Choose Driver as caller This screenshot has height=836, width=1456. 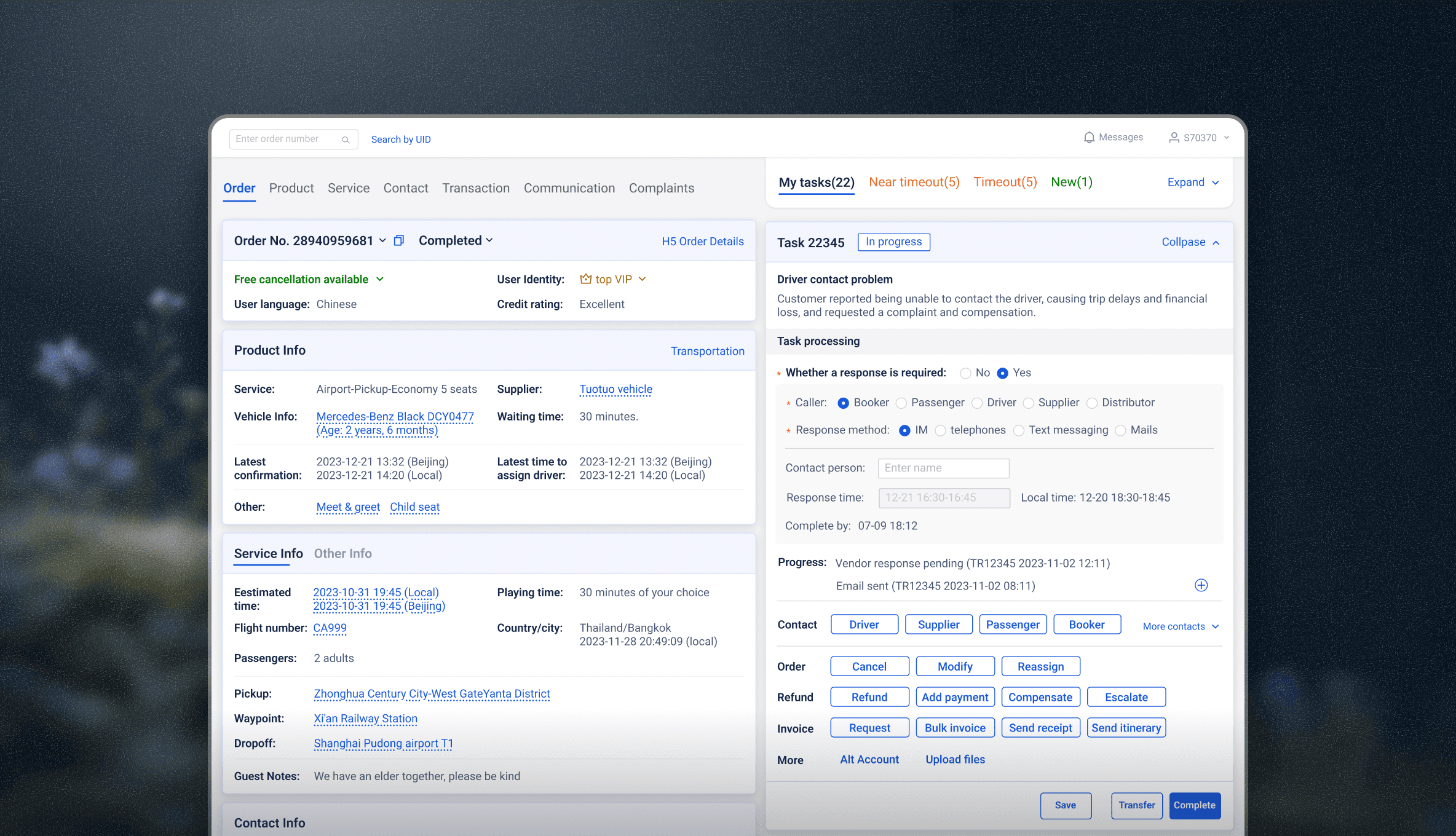coord(977,403)
